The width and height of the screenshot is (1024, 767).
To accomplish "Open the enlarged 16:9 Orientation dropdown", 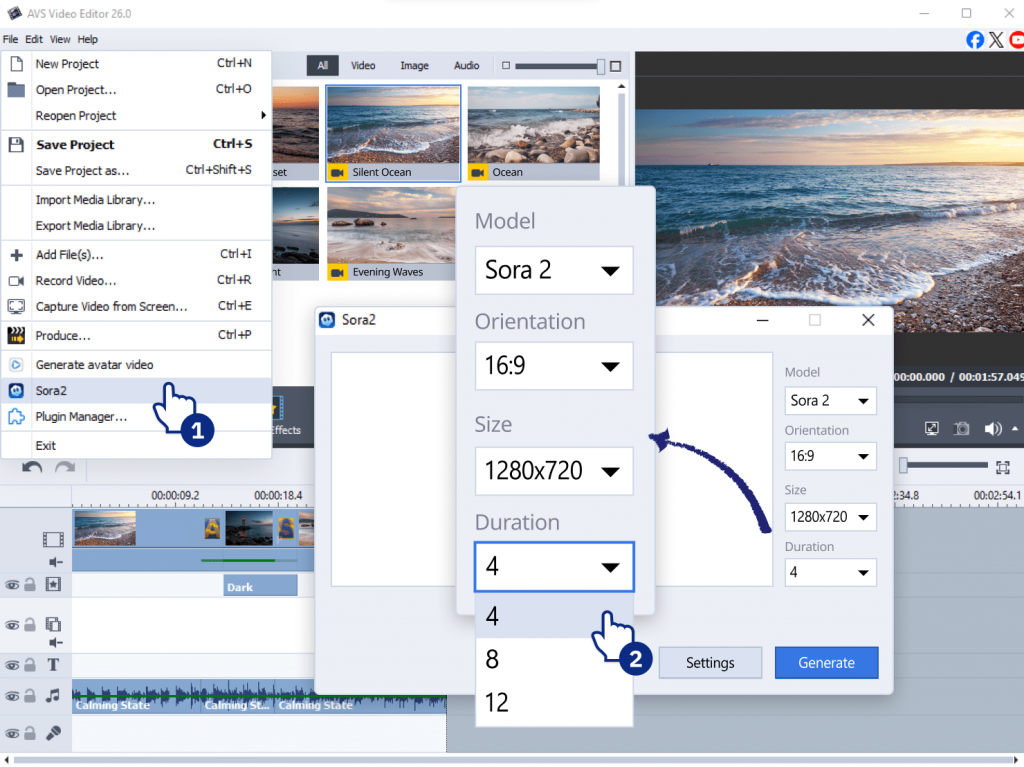I will 554,365.
